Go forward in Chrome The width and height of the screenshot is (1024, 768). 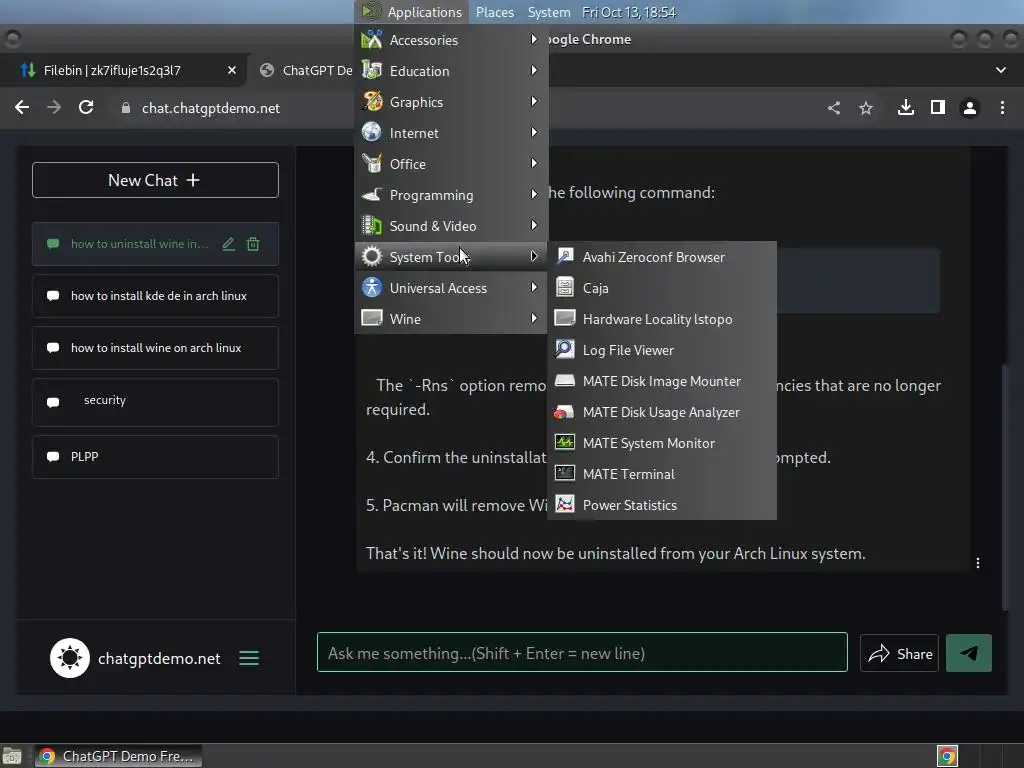point(54,108)
